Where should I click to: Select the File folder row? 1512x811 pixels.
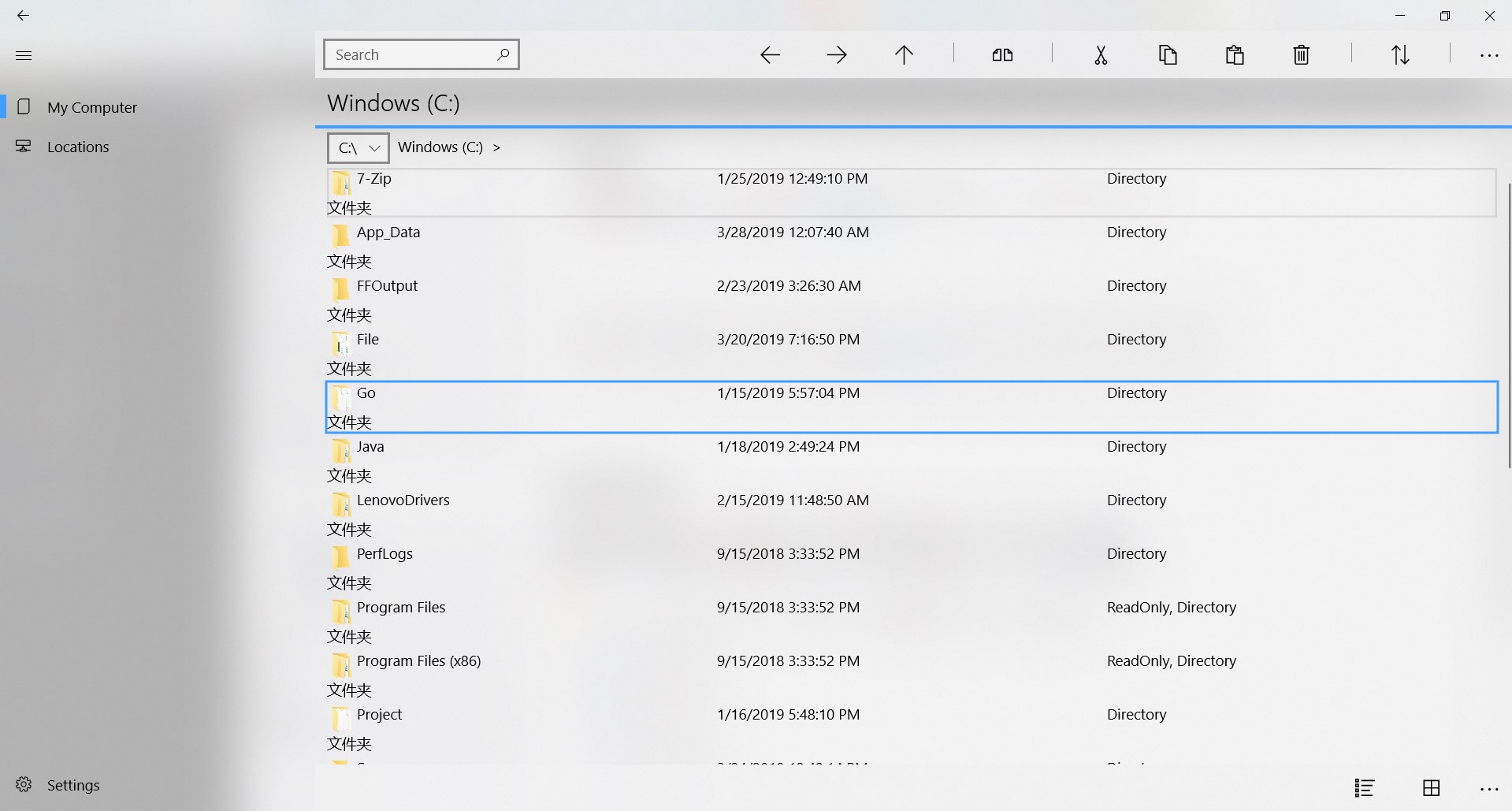tap(912, 353)
